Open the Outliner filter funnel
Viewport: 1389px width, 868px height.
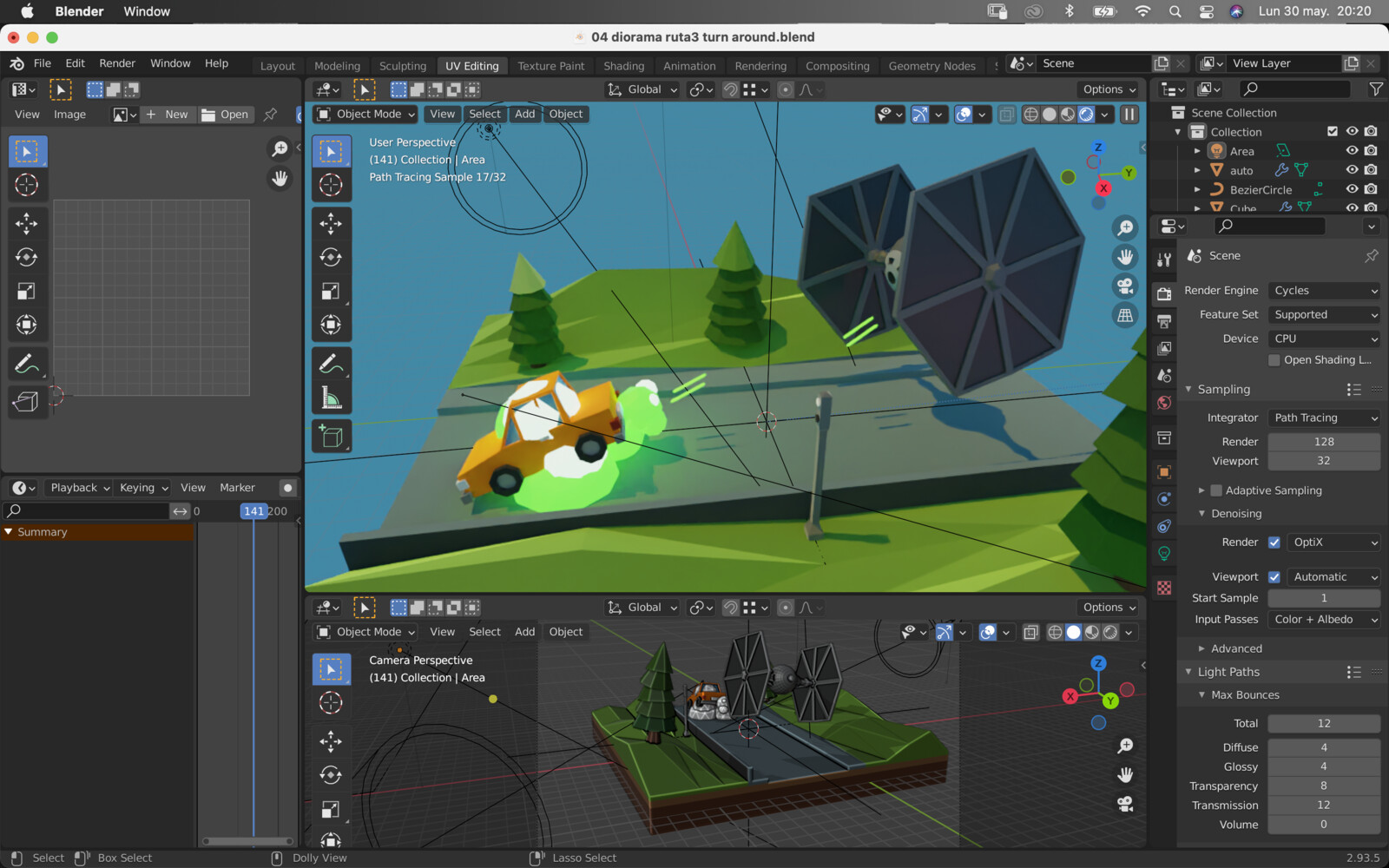1375,89
